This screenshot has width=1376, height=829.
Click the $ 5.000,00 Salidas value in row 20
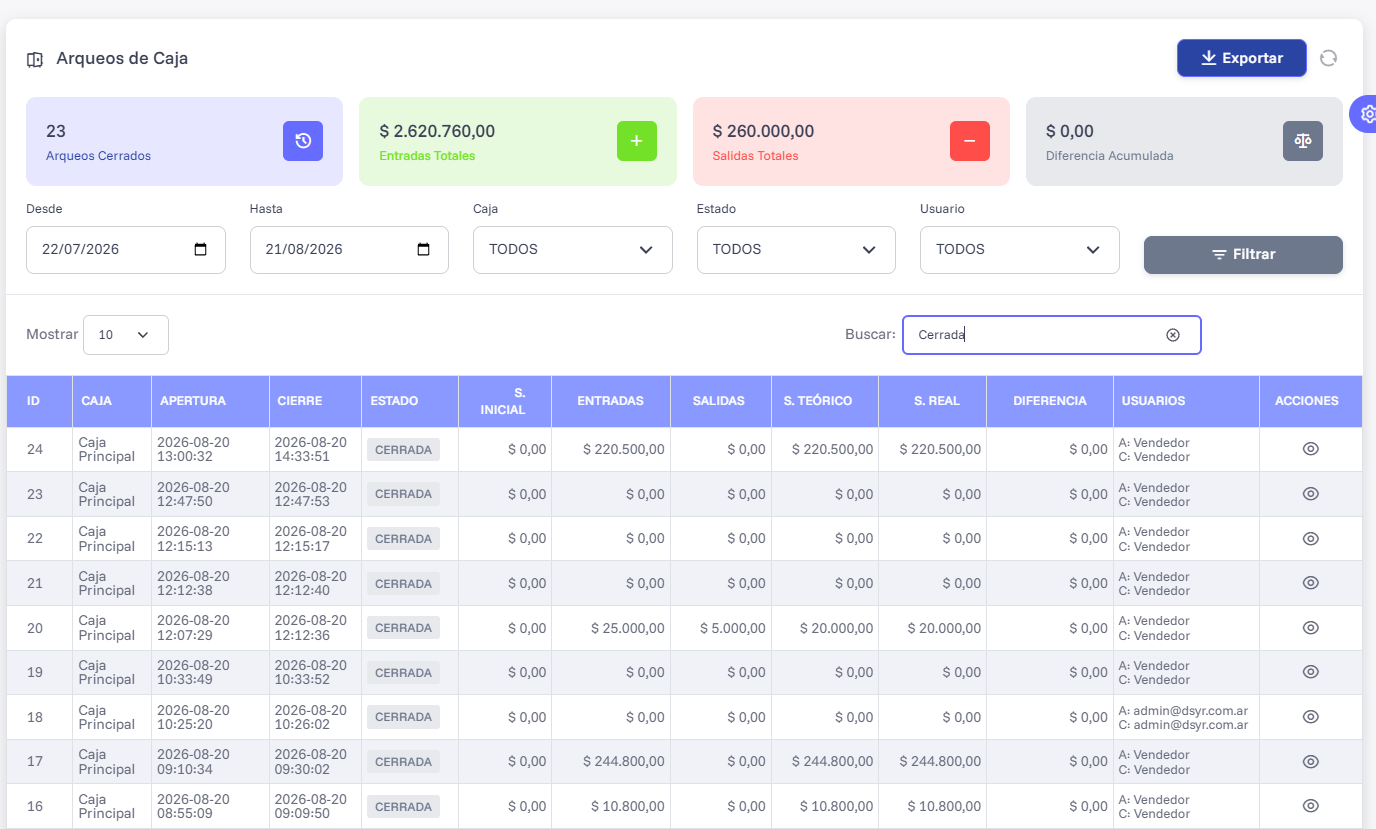(x=733, y=628)
